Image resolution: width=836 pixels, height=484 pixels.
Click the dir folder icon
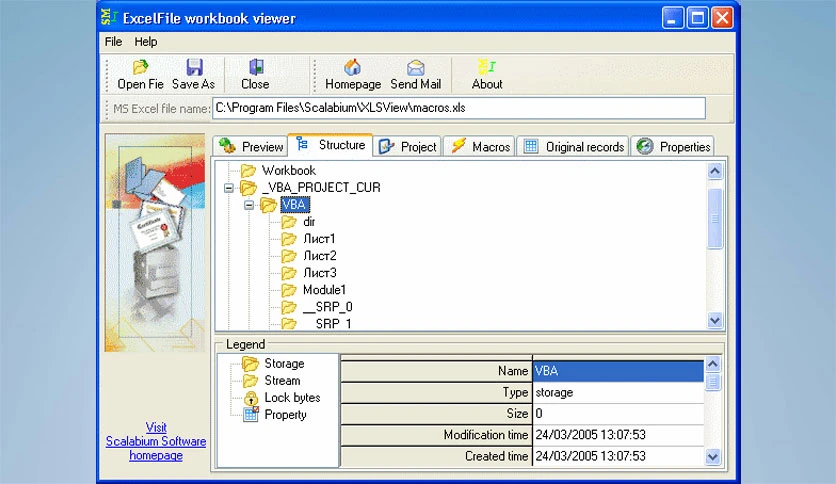tap(289, 222)
